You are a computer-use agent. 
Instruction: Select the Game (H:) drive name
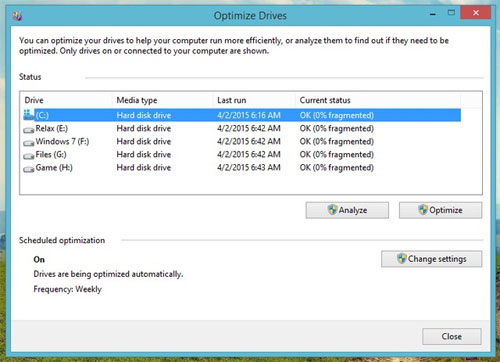(x=54, y=167)
